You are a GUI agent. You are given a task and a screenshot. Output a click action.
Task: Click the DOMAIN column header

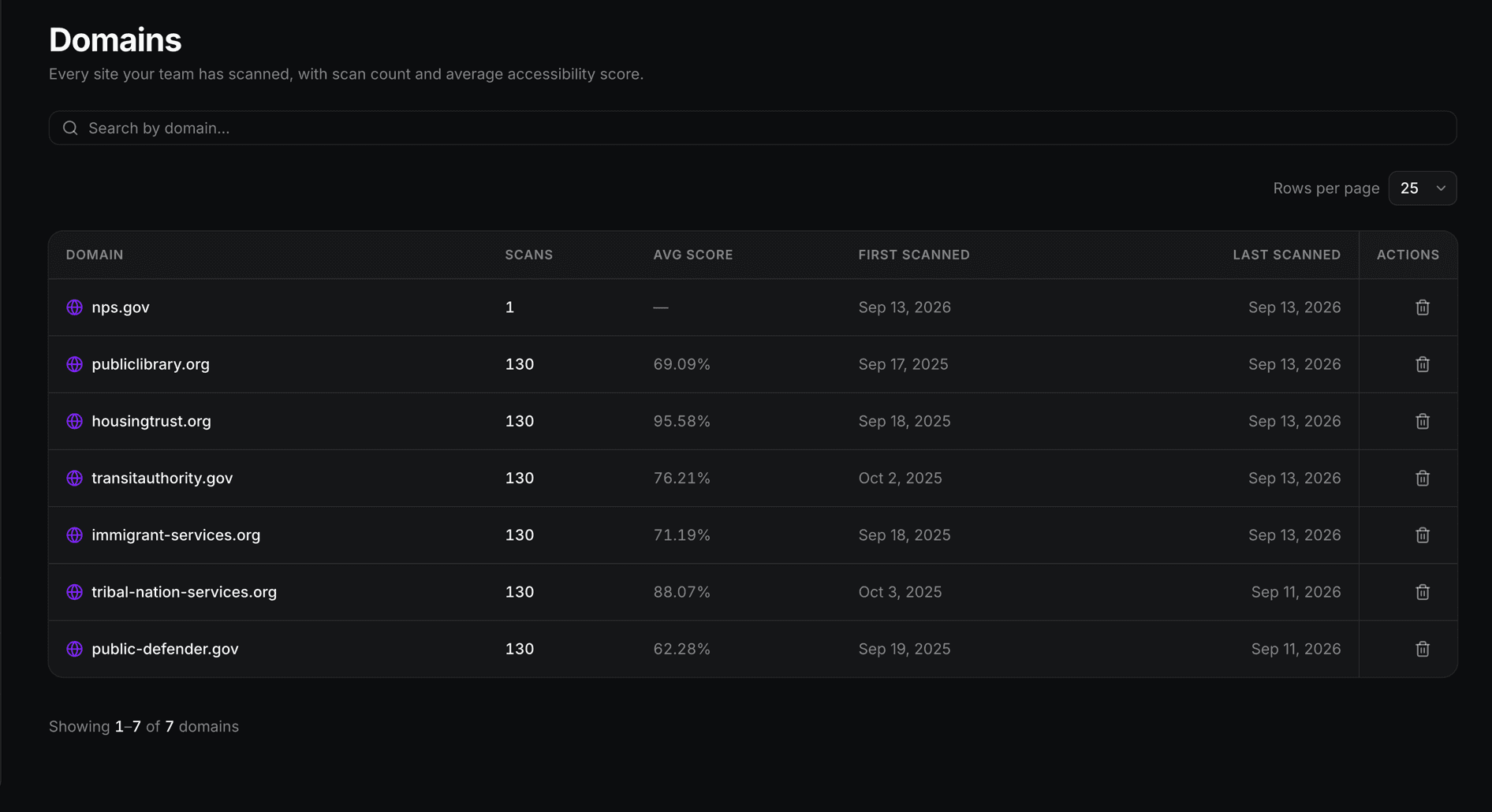click(95, 255)
